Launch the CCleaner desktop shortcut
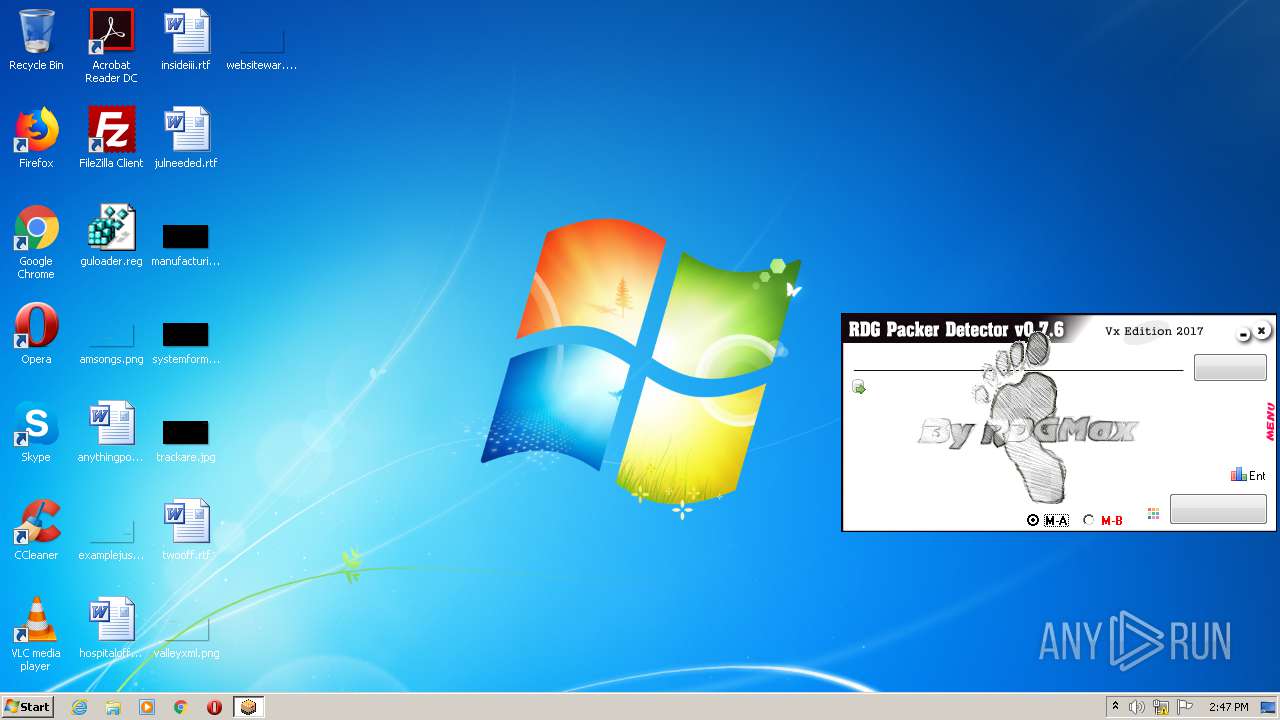 36,530
